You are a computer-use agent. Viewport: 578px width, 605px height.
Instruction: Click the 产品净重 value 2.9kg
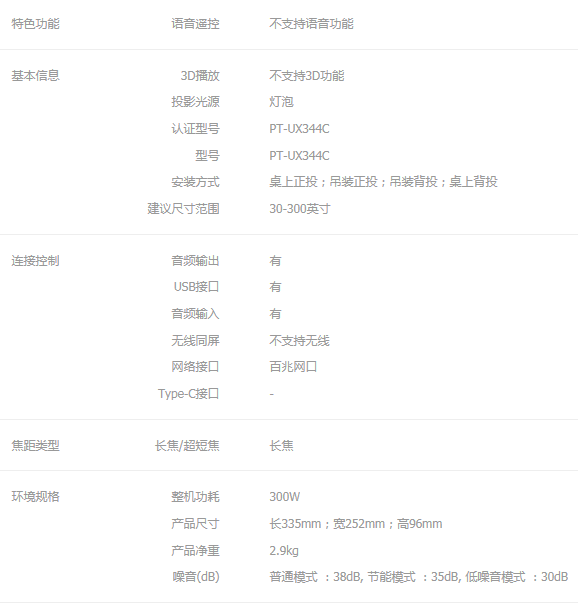point(284,551)
